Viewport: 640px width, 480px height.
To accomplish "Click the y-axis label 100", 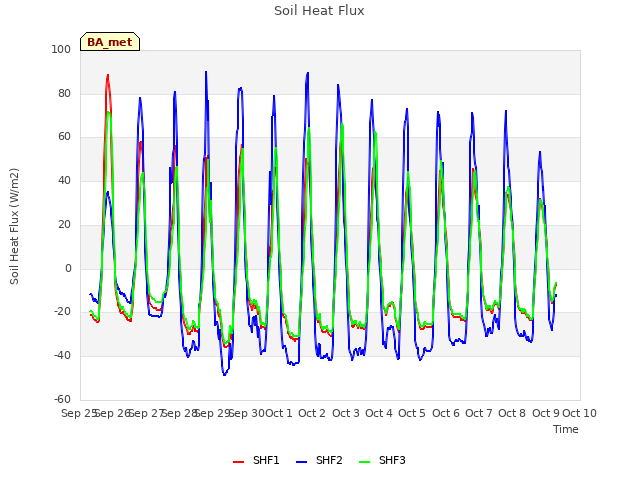I will pos(61,49).
